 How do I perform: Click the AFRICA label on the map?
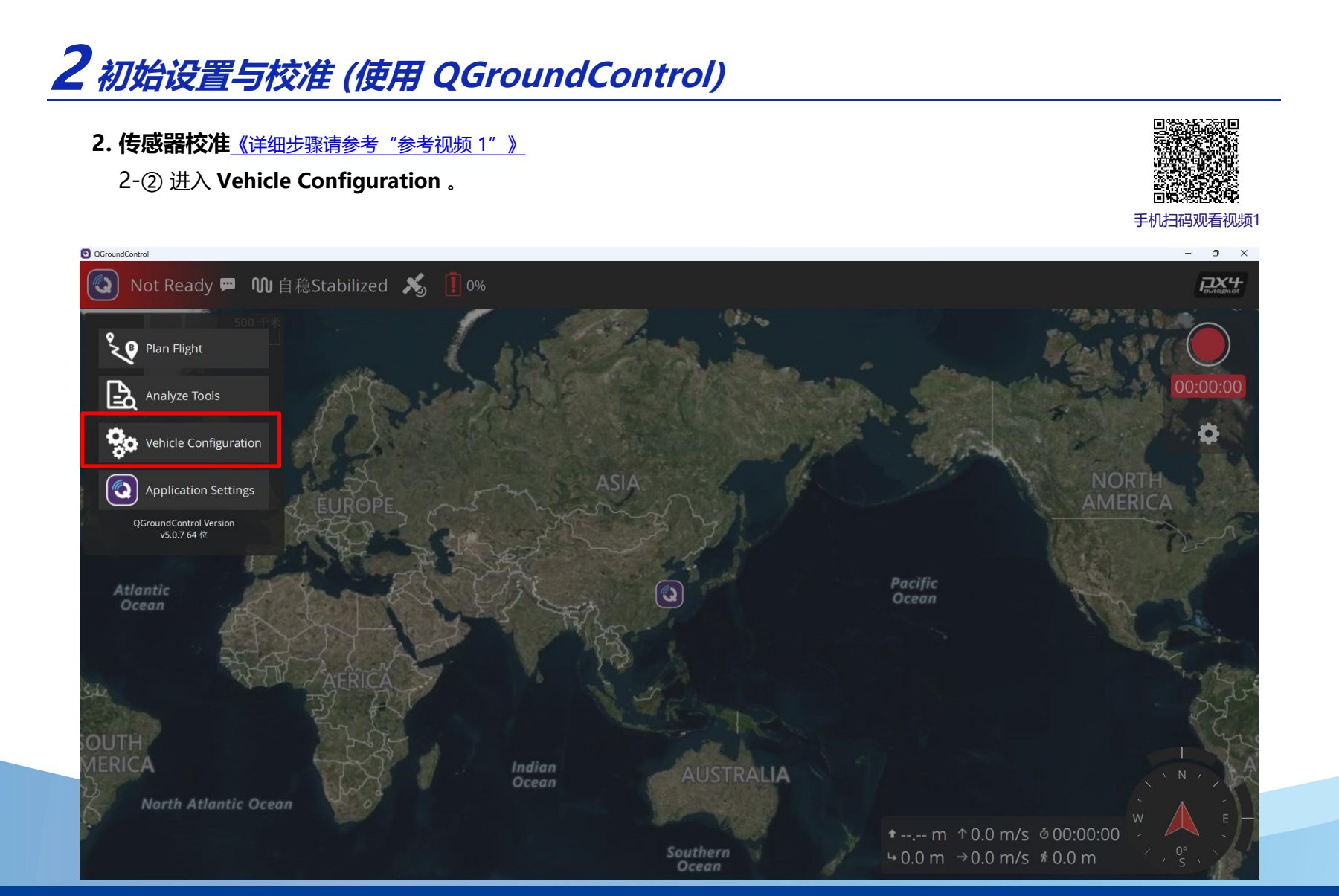tap(357, 680)
